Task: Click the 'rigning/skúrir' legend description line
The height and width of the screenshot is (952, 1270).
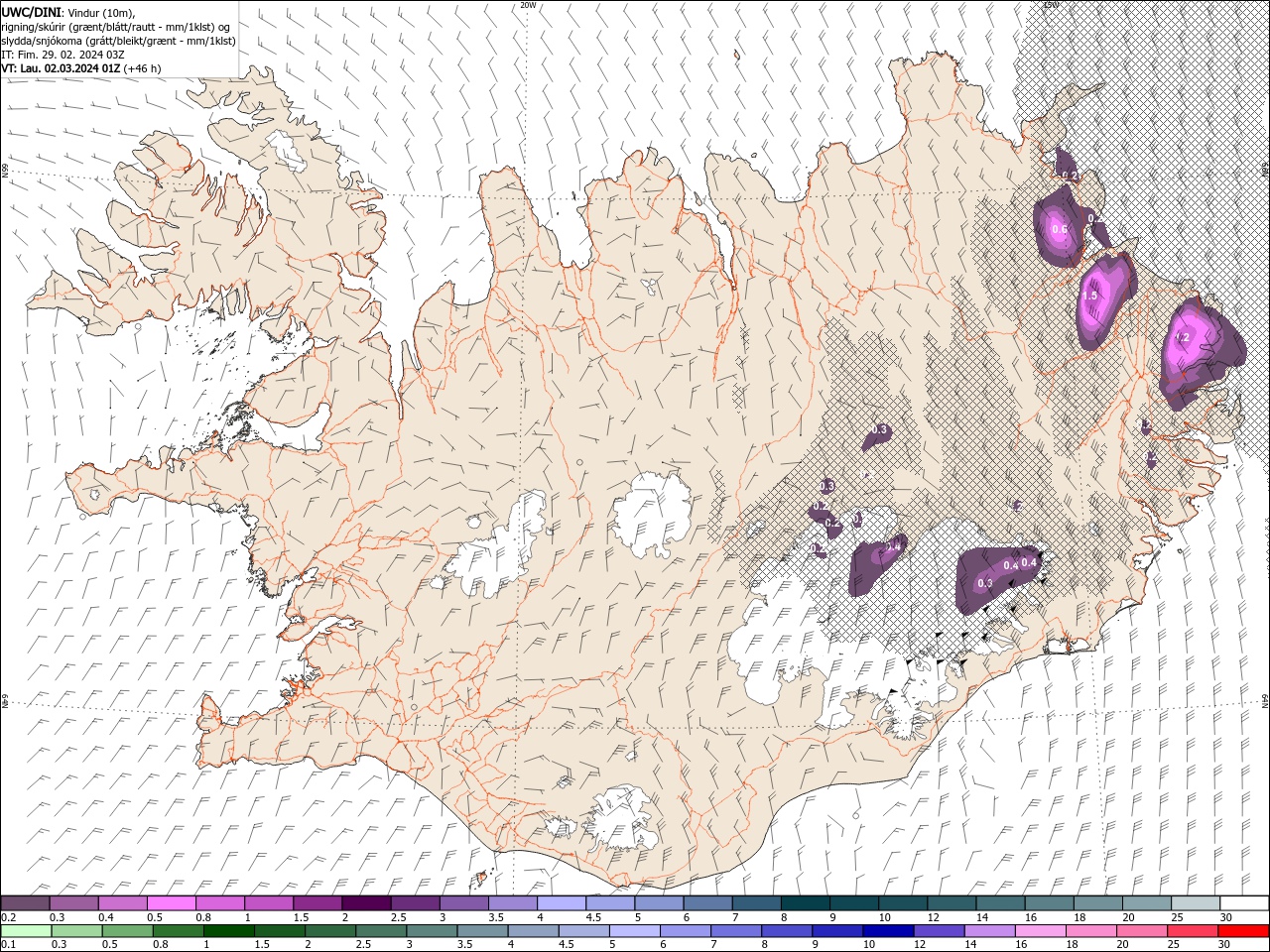Action: (x=116, y=27)
